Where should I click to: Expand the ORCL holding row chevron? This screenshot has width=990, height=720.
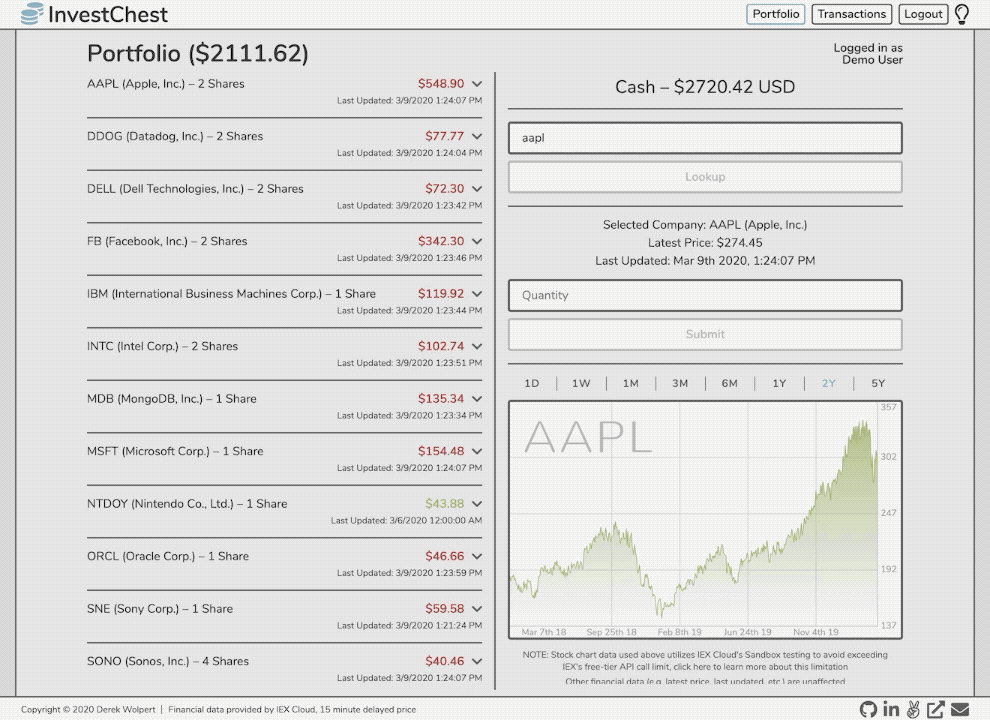click(x=477, y=556)
